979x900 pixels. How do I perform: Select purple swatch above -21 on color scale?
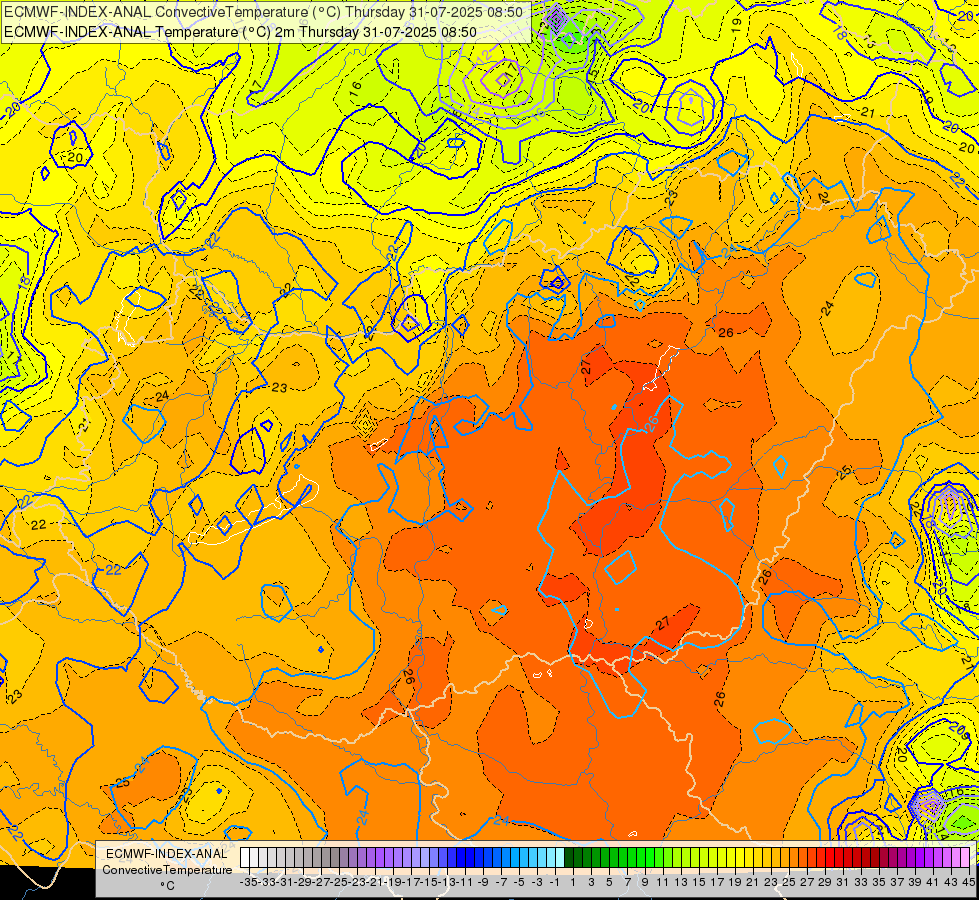[x=371, y=857]
